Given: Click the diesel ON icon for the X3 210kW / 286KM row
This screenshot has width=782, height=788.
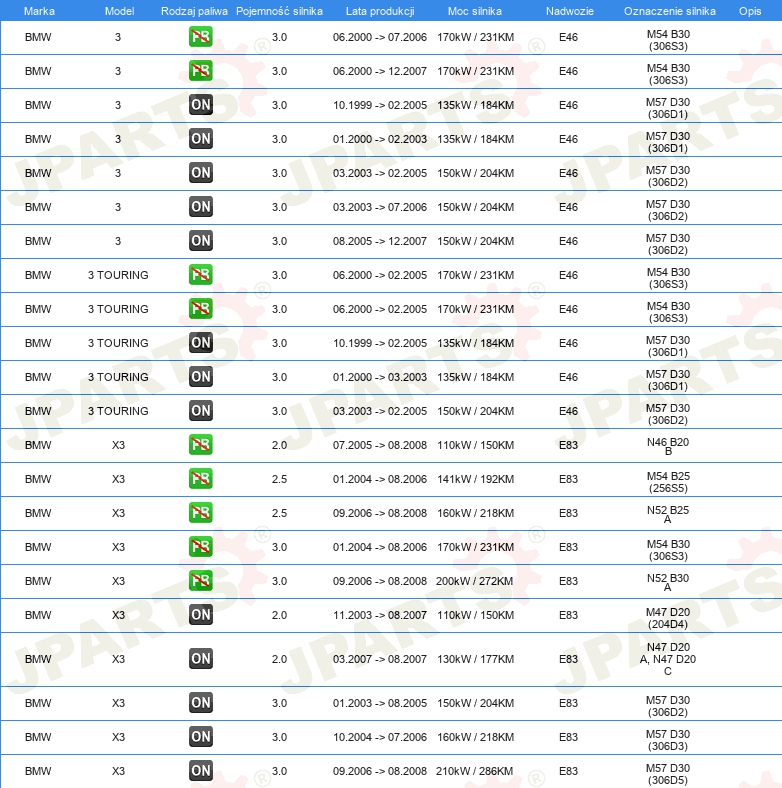Looking at the screenshot, I should tap(201, 771).
